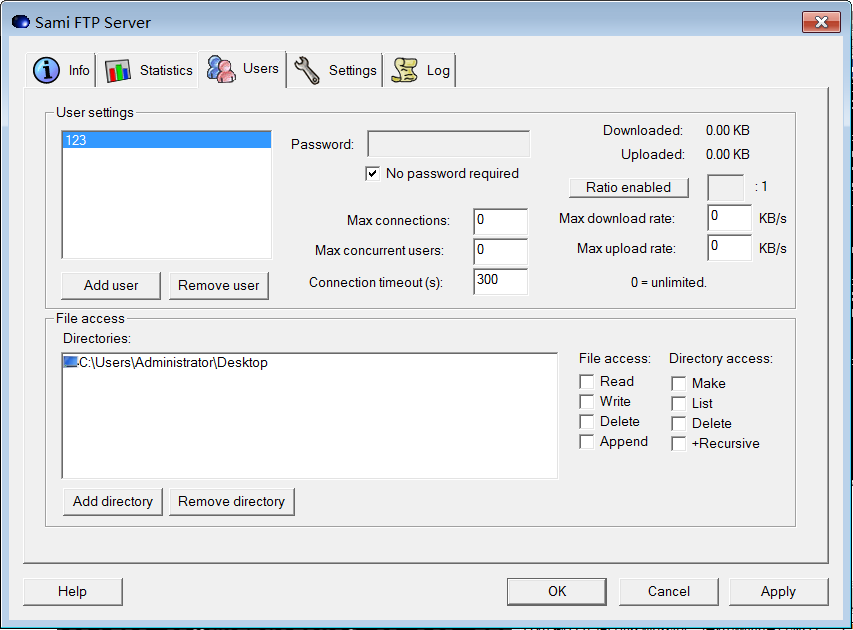Click the Desktop directory monitor icon
The width and height of the screenshot is (853, 630).
coord(70,362)
